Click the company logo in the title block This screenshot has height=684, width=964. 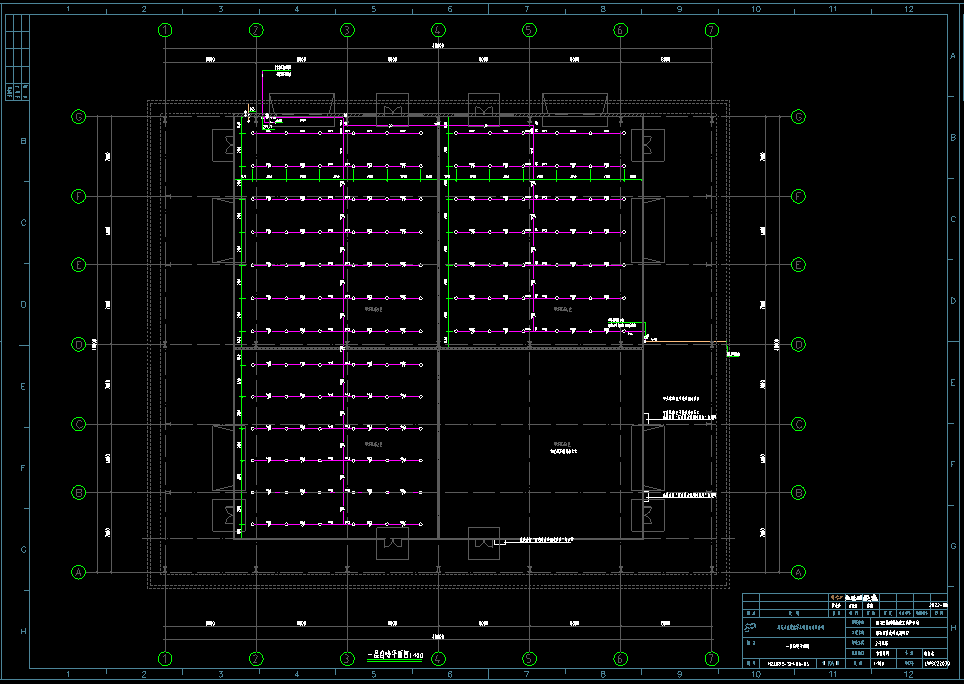751,626
